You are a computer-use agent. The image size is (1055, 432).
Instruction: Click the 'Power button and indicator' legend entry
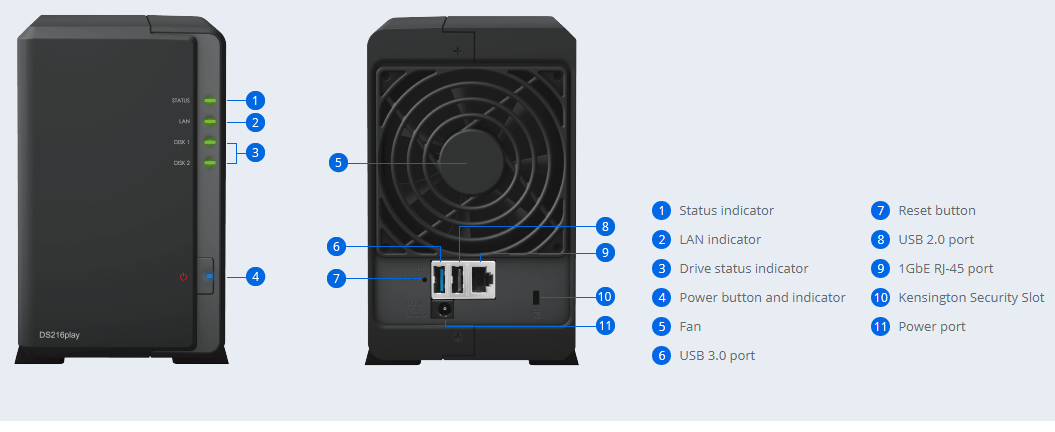[x=762, y=297]
